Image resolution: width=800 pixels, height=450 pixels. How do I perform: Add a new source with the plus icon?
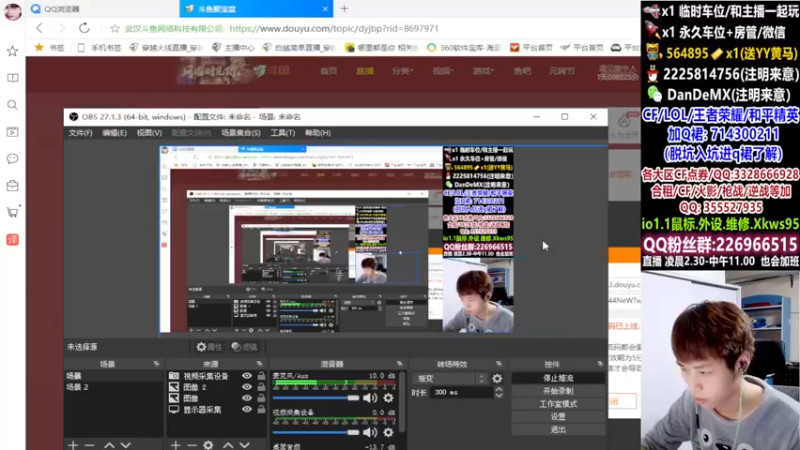(x=176, y=445)
